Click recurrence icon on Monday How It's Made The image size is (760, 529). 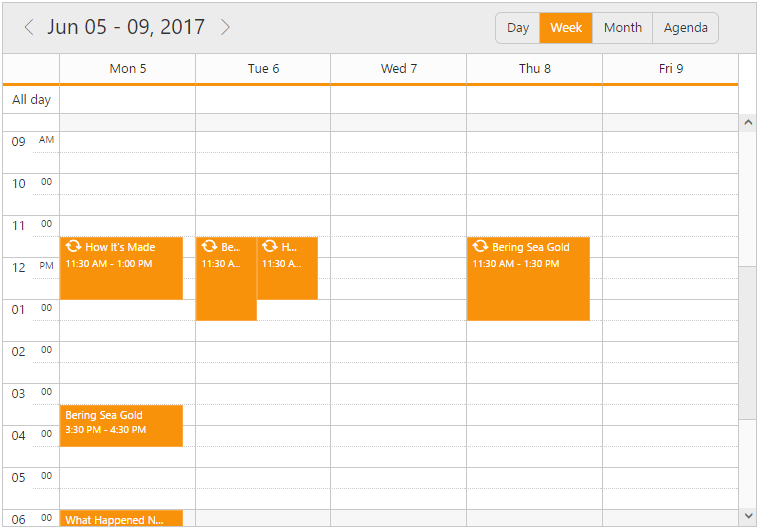pos(73,246)
